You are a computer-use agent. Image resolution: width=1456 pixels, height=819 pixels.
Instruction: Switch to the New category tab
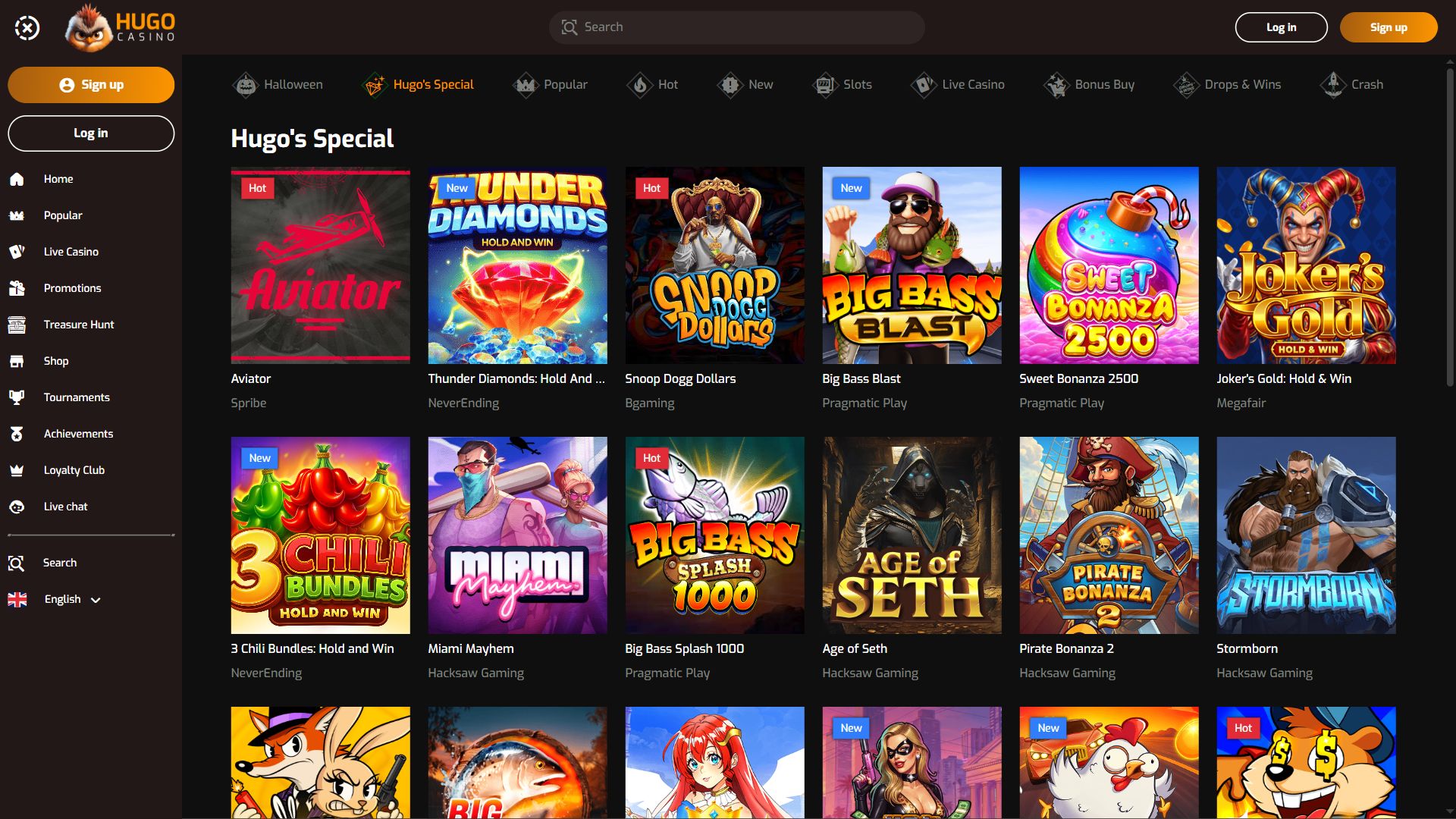(745, 85)
